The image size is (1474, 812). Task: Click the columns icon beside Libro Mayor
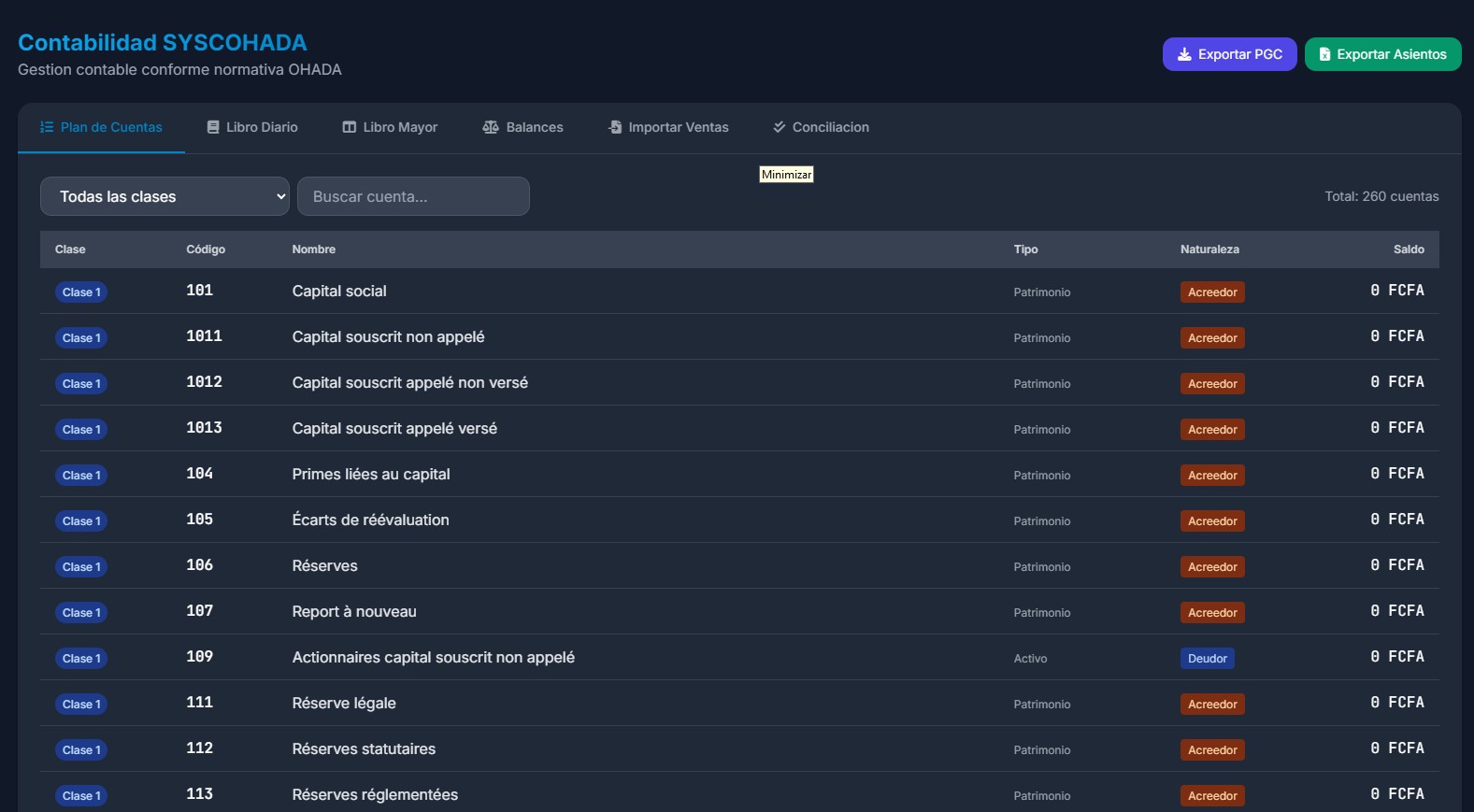[350, 127]
